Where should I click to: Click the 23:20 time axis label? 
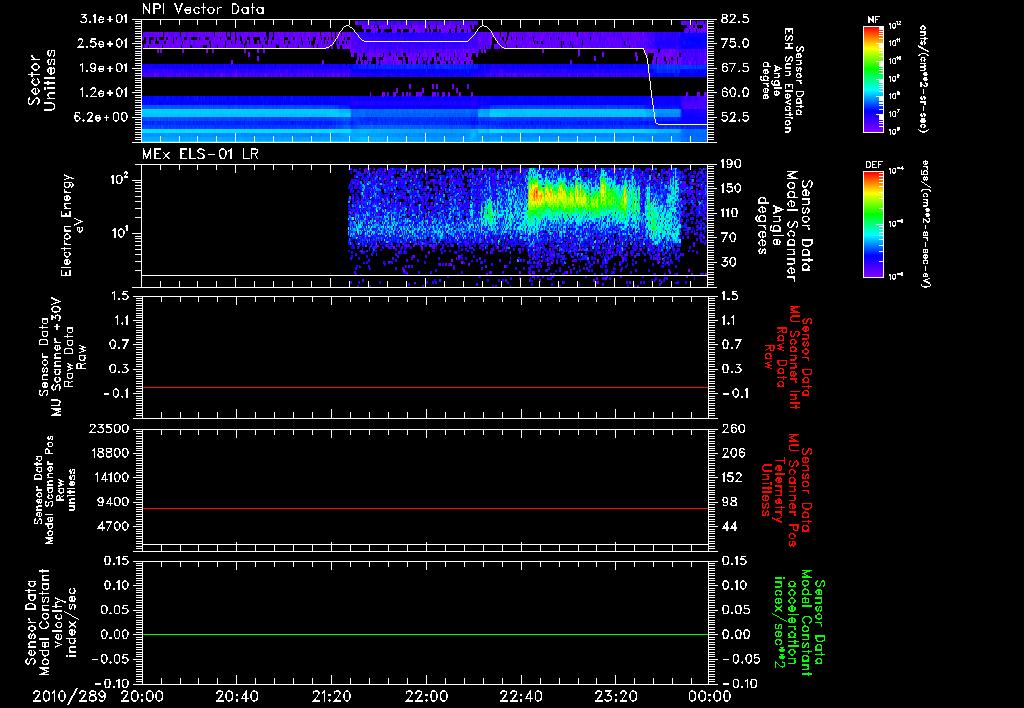pyautogui.click(x=616, y=695)
